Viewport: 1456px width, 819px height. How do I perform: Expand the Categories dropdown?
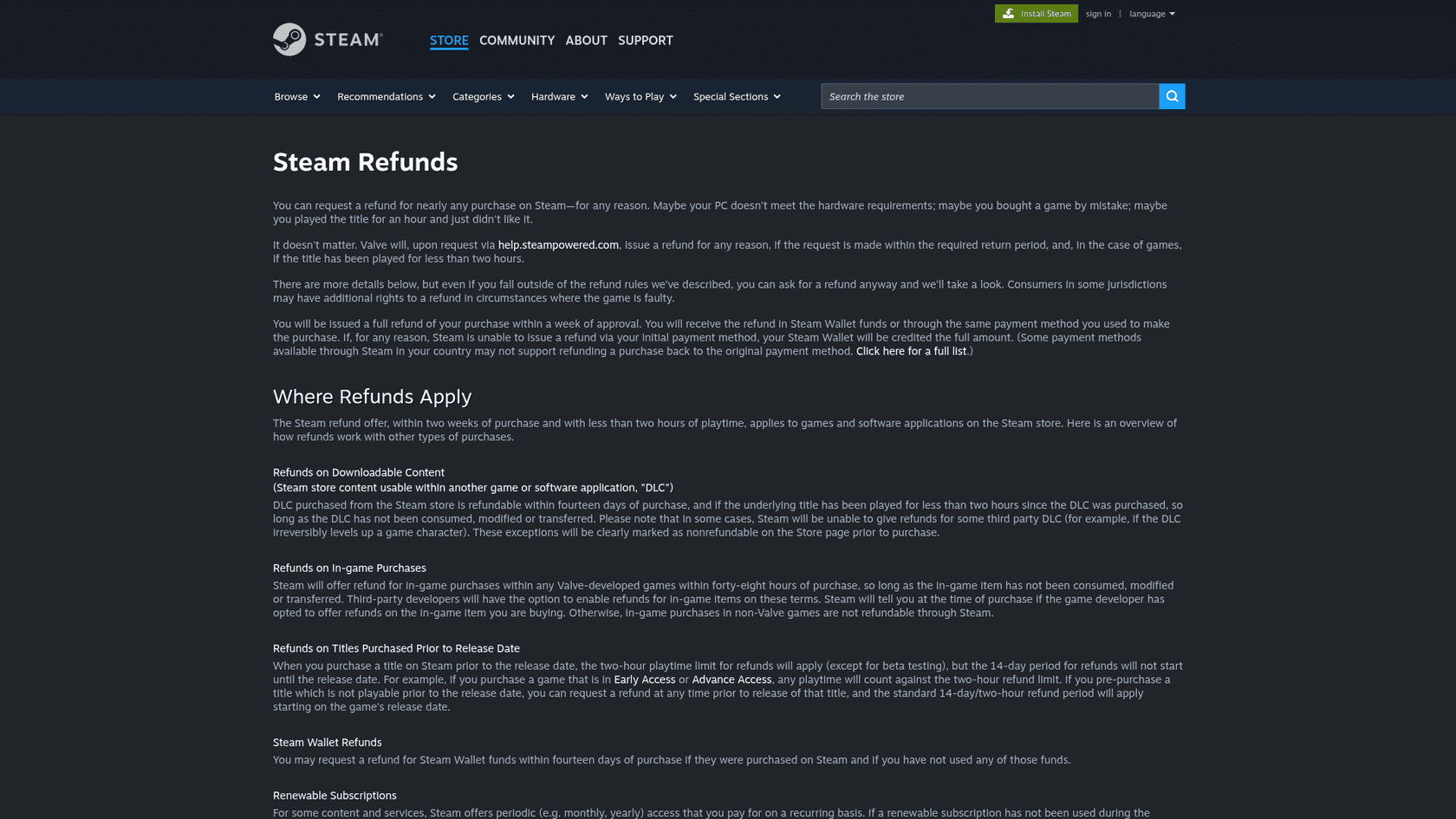(484, 96)
